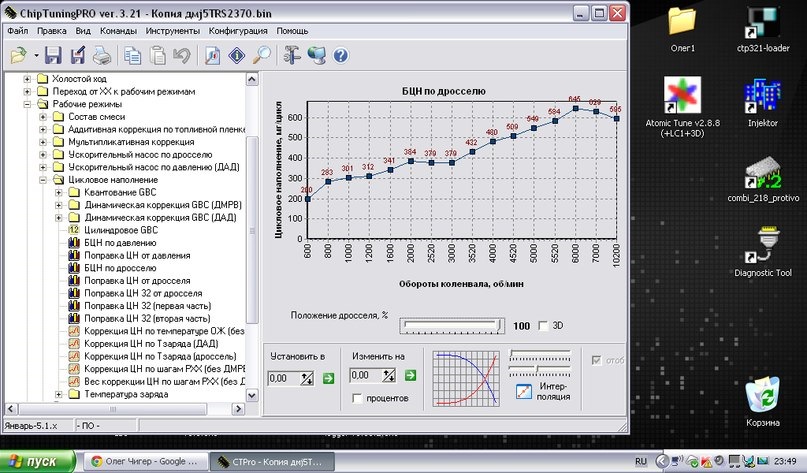This screenshot has width=807, height=473.
Task: Click the RU language indicator
Action: 641,461
